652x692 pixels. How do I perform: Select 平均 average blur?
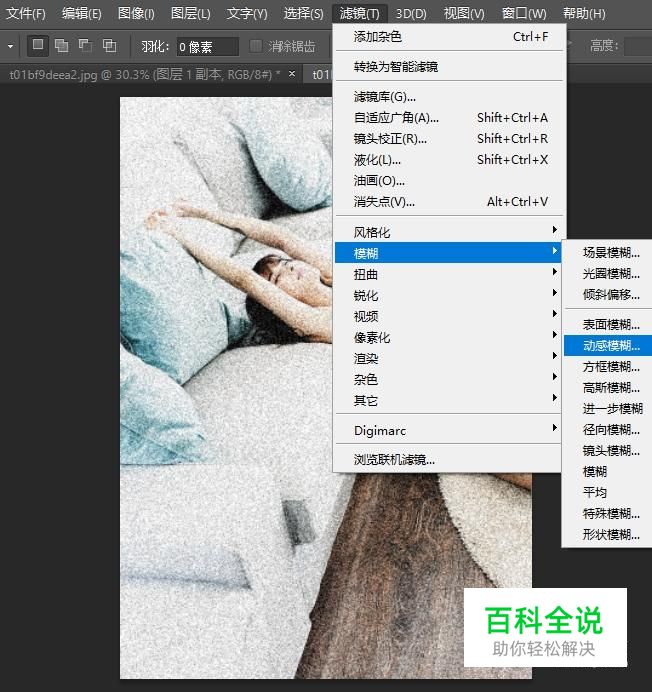tap(608, 493)
